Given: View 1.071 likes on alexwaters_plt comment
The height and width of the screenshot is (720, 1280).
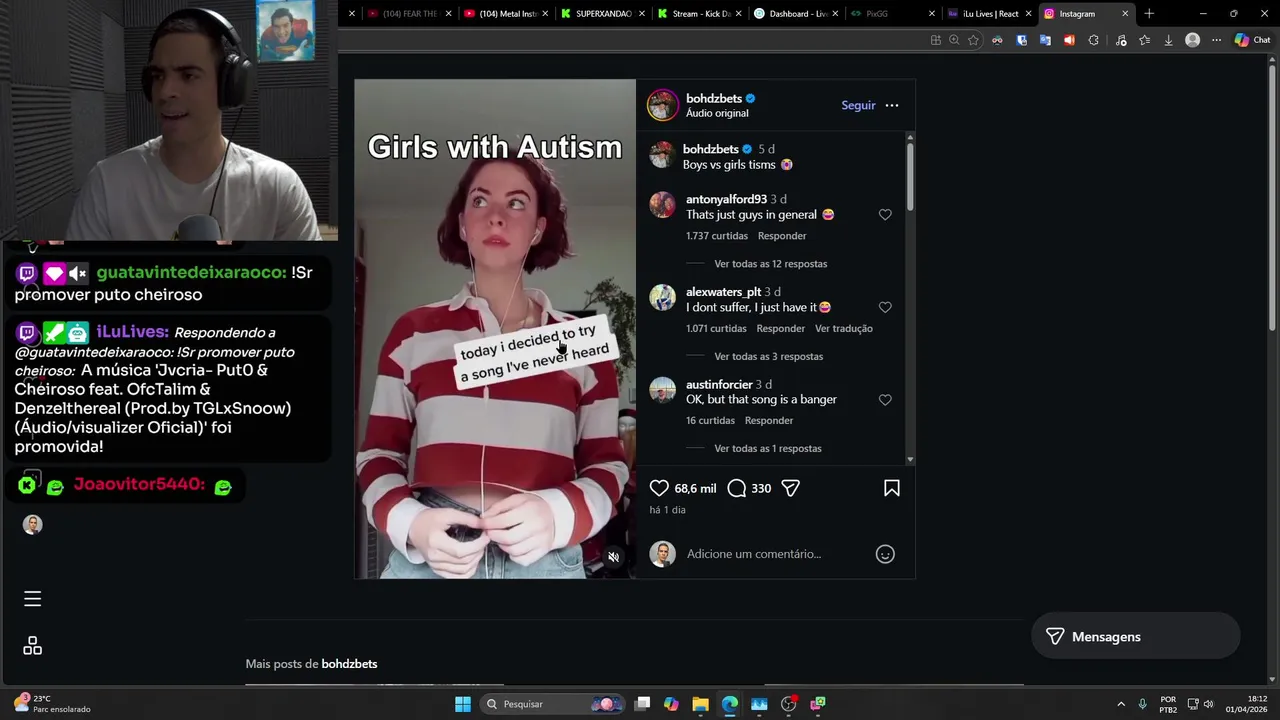Looking at the screenshot, I should tap(716, 328).
